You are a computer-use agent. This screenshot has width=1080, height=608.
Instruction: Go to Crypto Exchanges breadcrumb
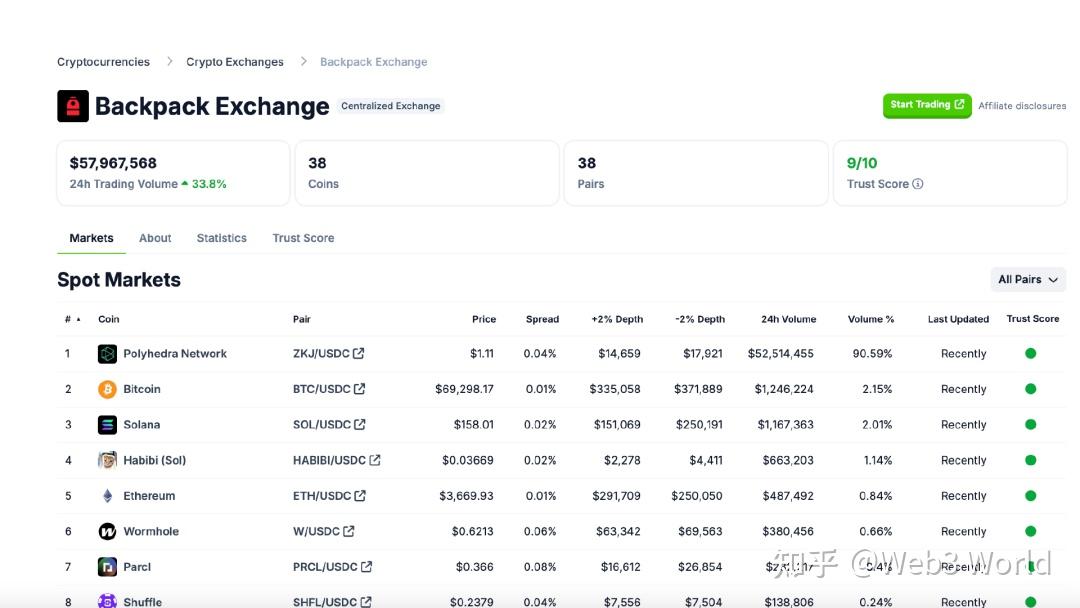[x=235, y=62]
